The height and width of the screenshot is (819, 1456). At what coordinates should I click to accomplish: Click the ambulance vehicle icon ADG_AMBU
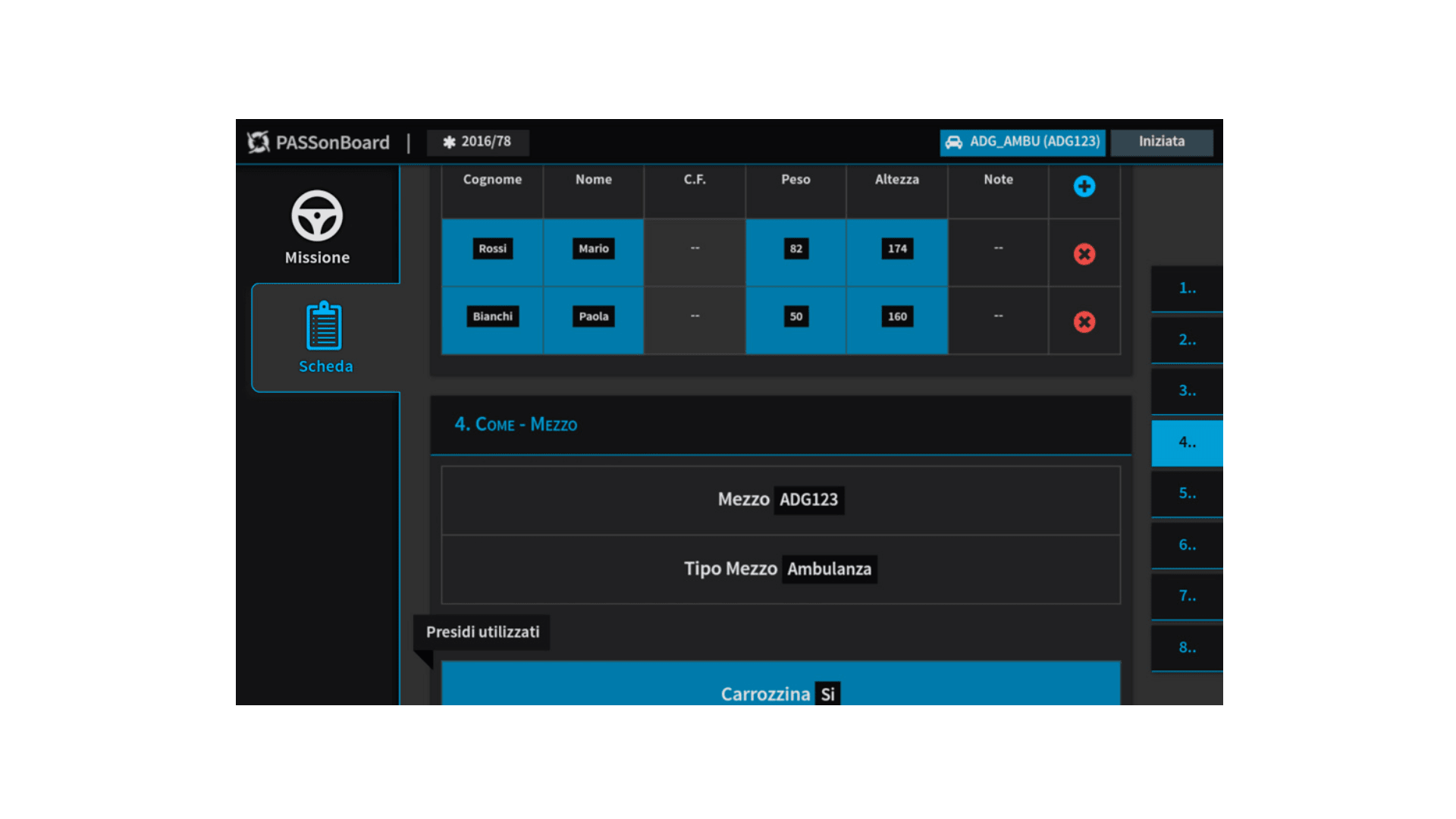click(x=954, y=142)
